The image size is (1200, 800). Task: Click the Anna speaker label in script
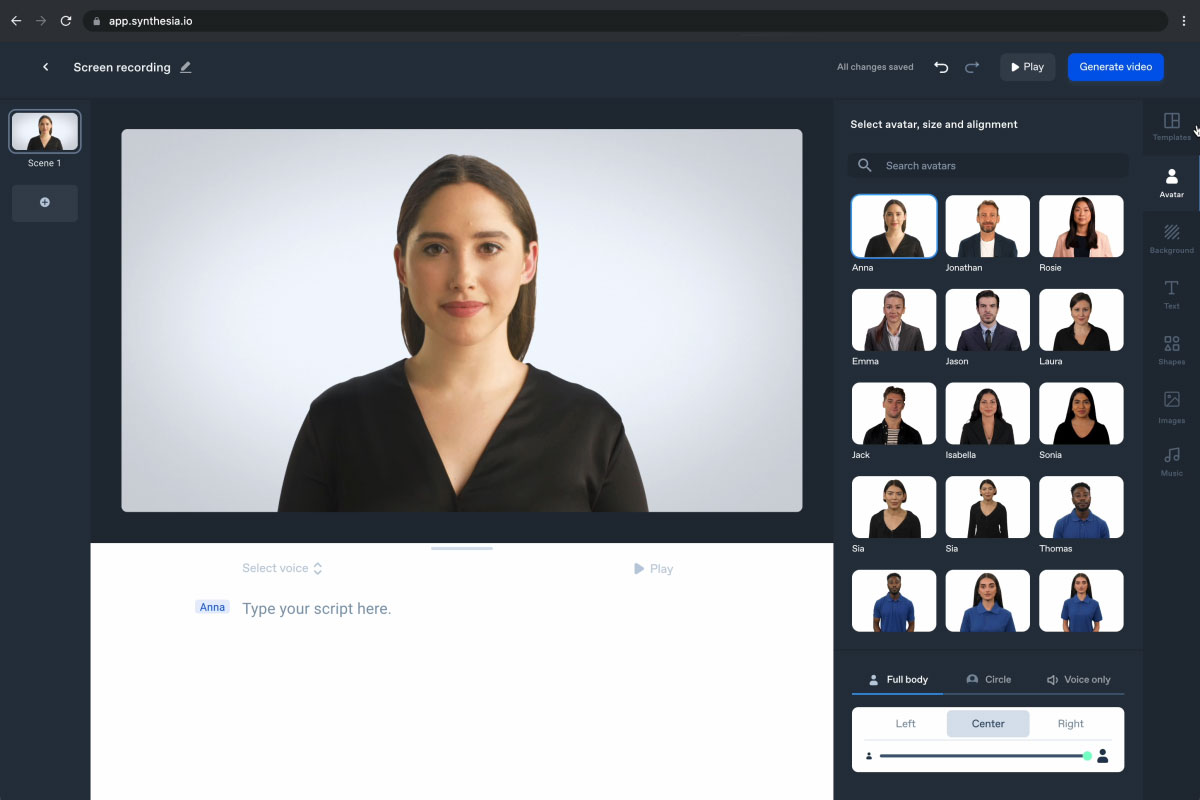coord(212,607)
